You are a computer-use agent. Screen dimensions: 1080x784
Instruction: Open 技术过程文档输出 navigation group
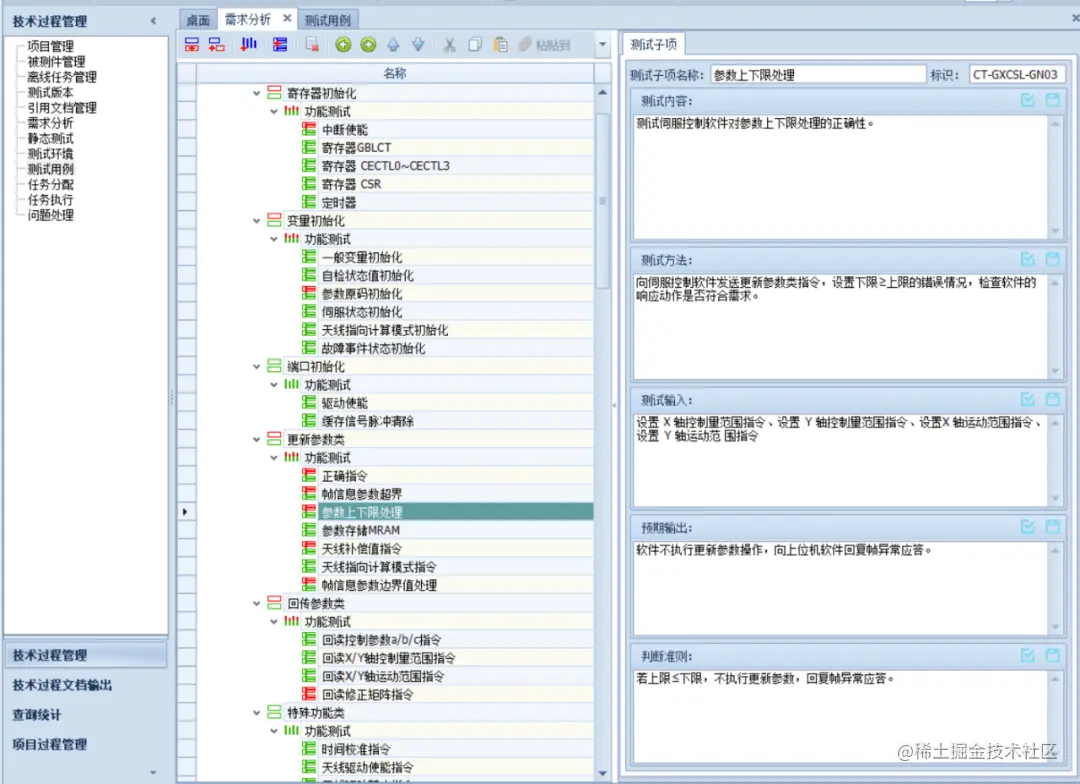coord(62,685)
